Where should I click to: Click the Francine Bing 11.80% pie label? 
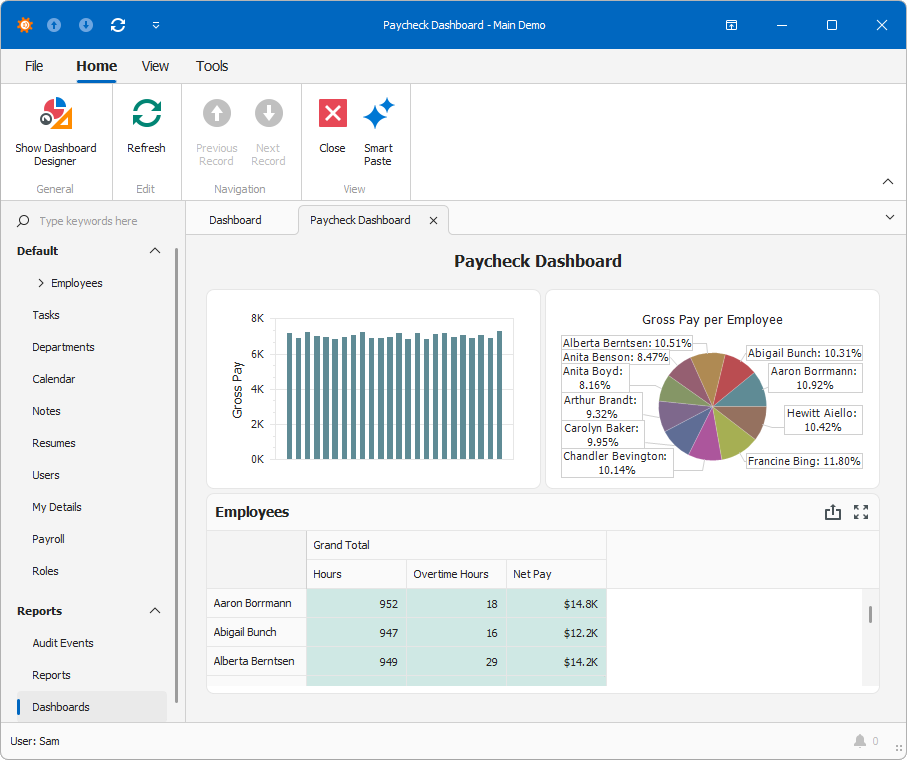[x=804, y=461]
